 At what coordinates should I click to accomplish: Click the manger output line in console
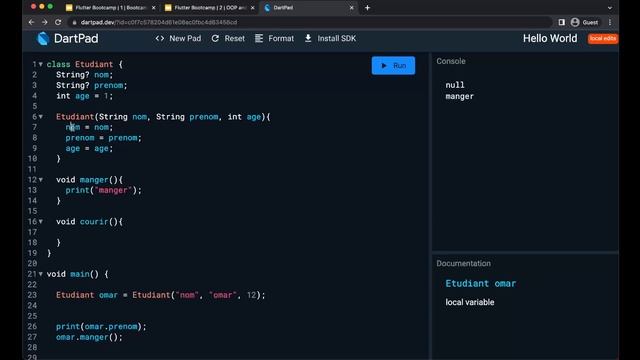click(460, 96)
